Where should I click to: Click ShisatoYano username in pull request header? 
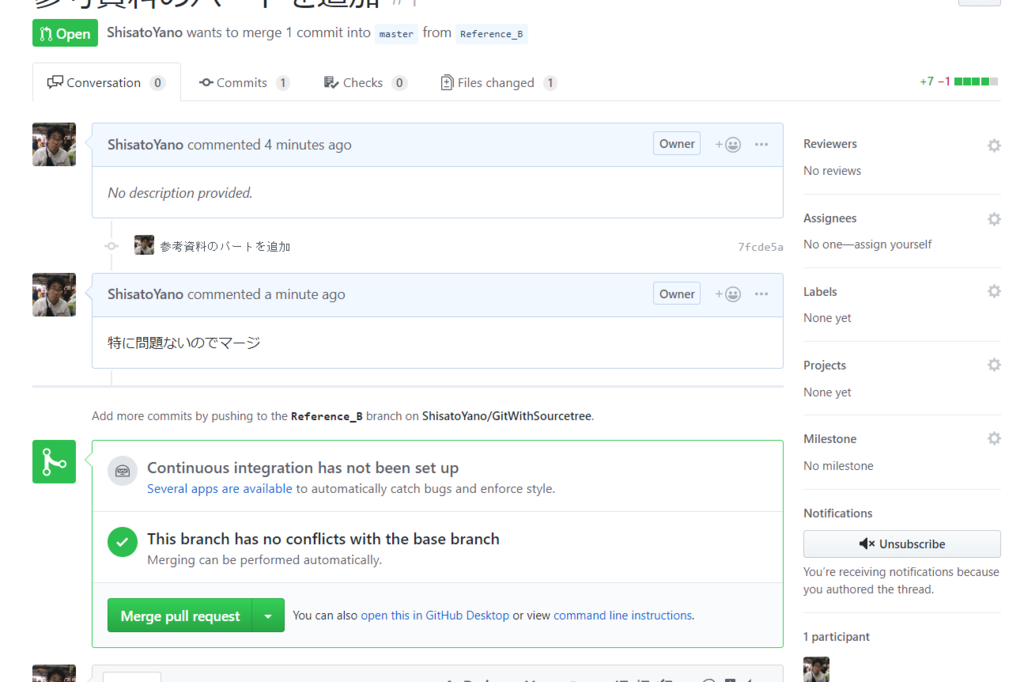(145, 33)
